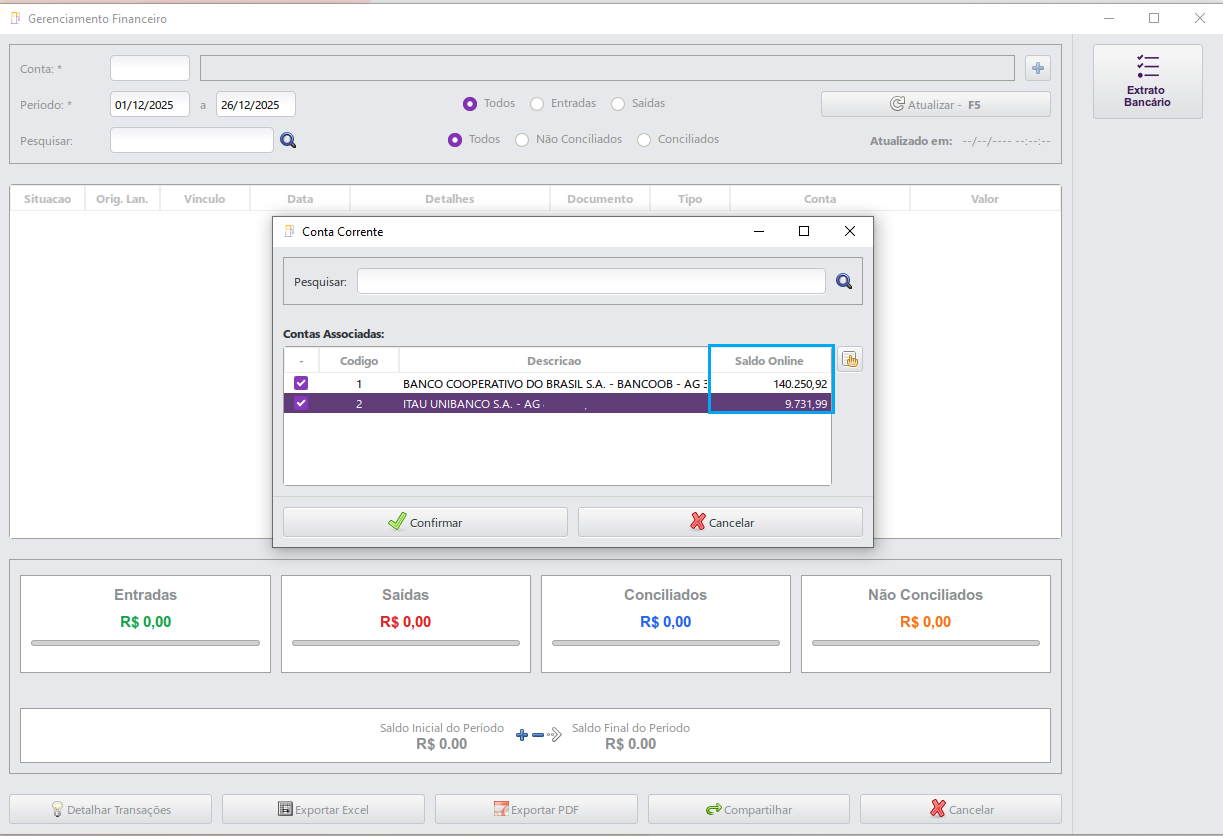Click the Saldo Online column header
The image size is (1223, 836).
pos(769,360)
